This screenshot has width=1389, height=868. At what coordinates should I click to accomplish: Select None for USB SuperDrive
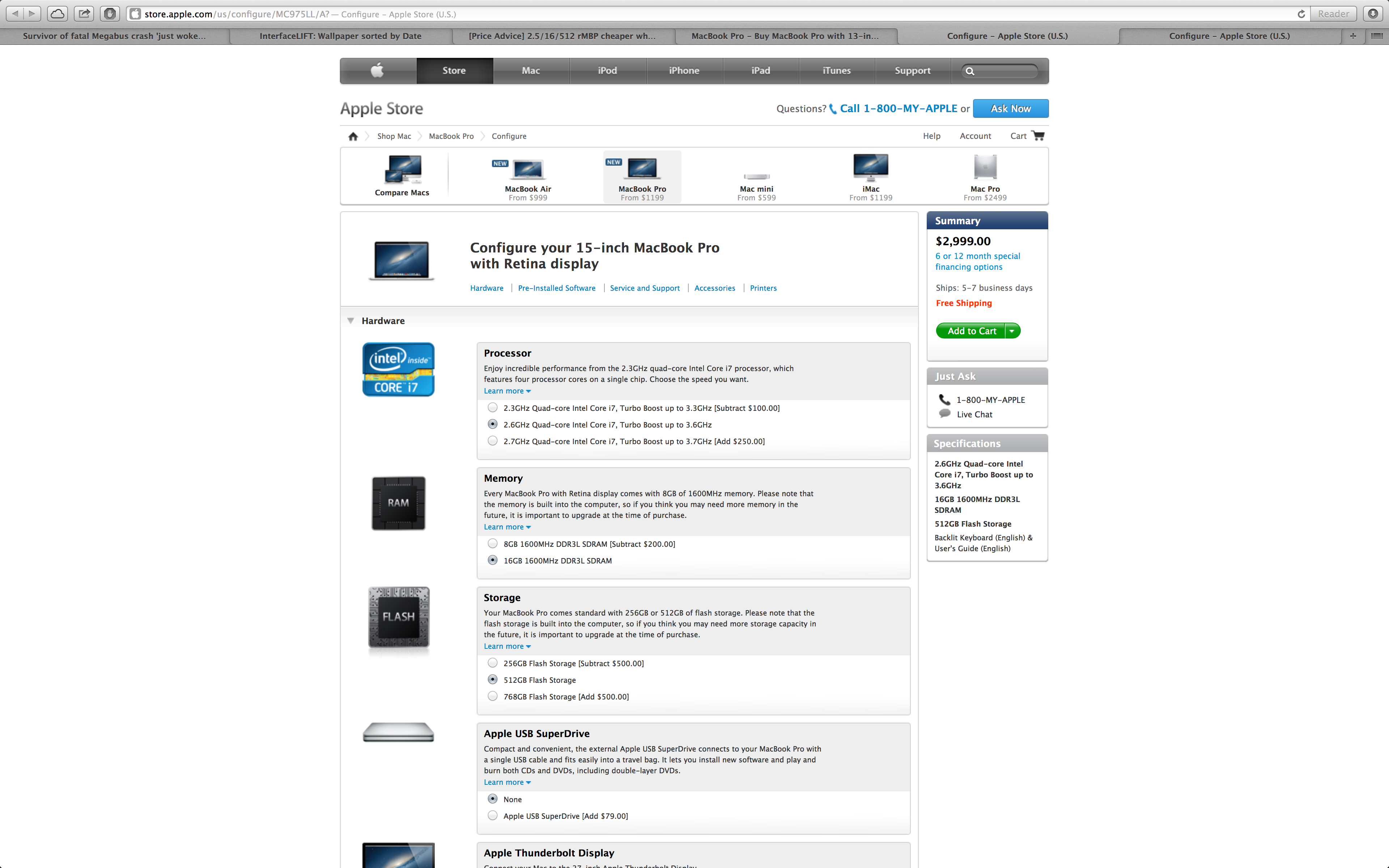[x=492, y=799]
